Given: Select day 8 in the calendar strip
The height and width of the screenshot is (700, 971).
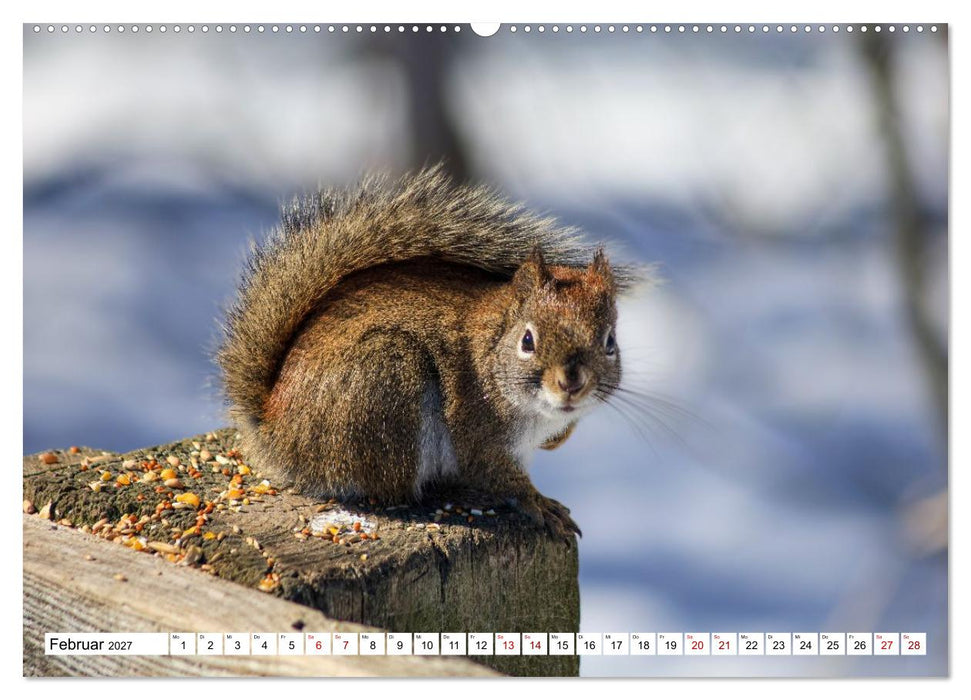Looking at the screenshot, I should click(x=372, y=644).
